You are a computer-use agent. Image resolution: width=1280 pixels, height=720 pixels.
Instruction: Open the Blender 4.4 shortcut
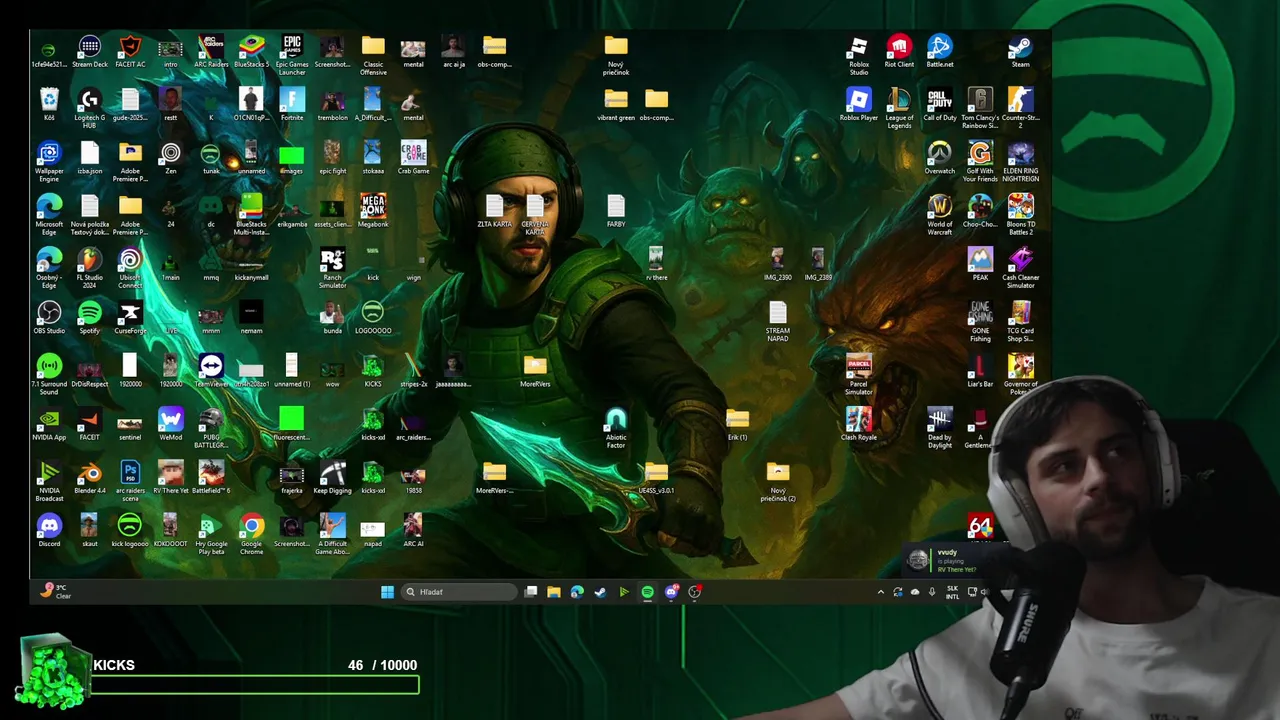pyautogui.click(x=89, y=478)
